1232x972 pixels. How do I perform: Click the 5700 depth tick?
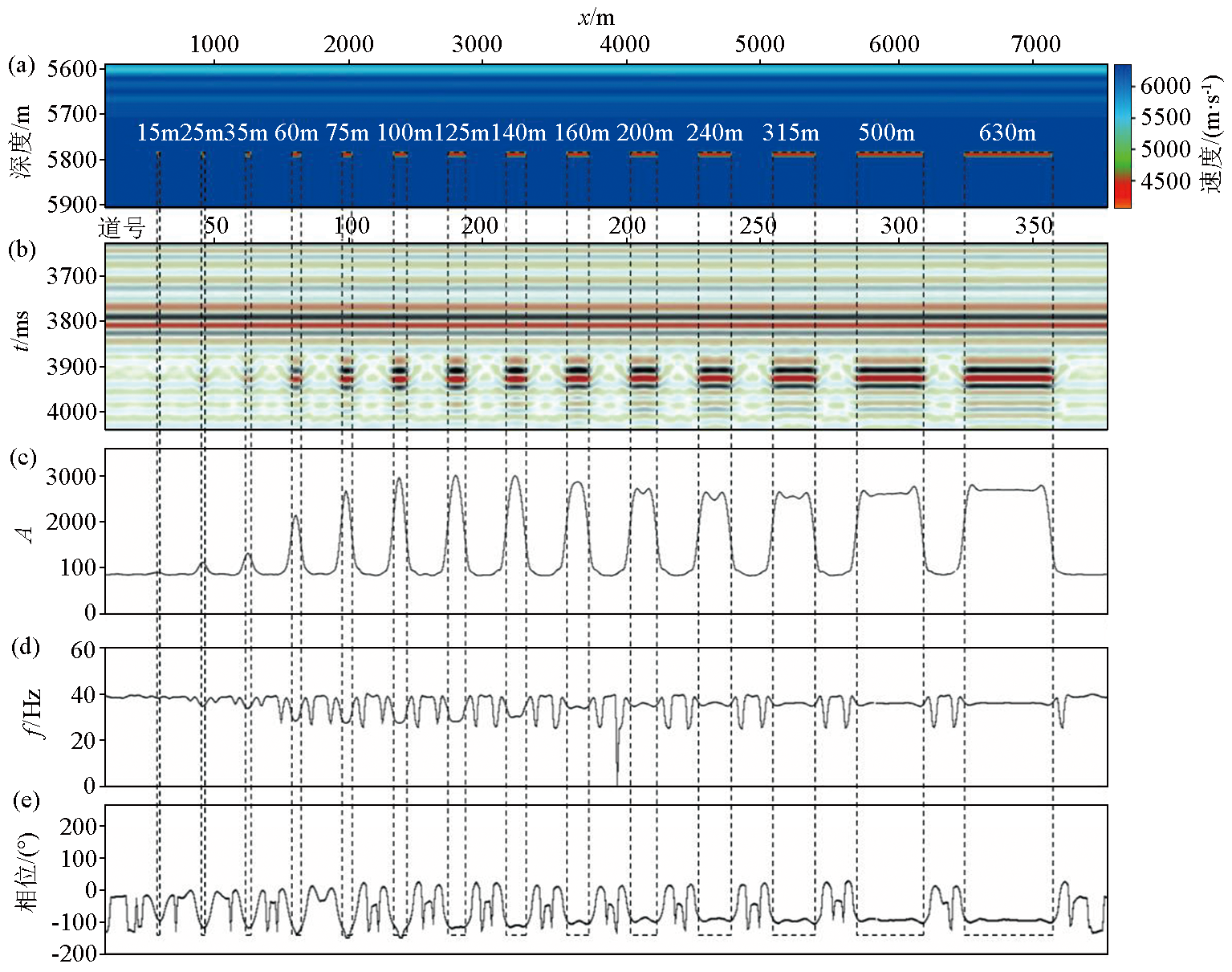click(x=72, y=114)
